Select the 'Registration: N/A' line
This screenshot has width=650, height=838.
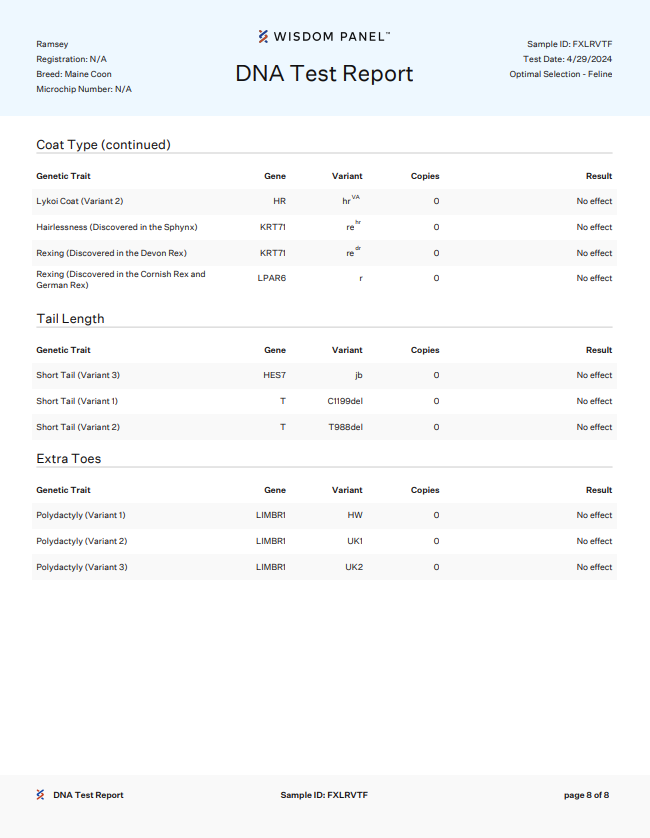coord(72,59)
